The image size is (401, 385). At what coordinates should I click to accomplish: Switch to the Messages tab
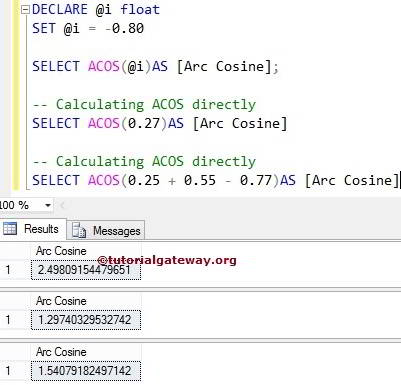(x=107, y=230)
